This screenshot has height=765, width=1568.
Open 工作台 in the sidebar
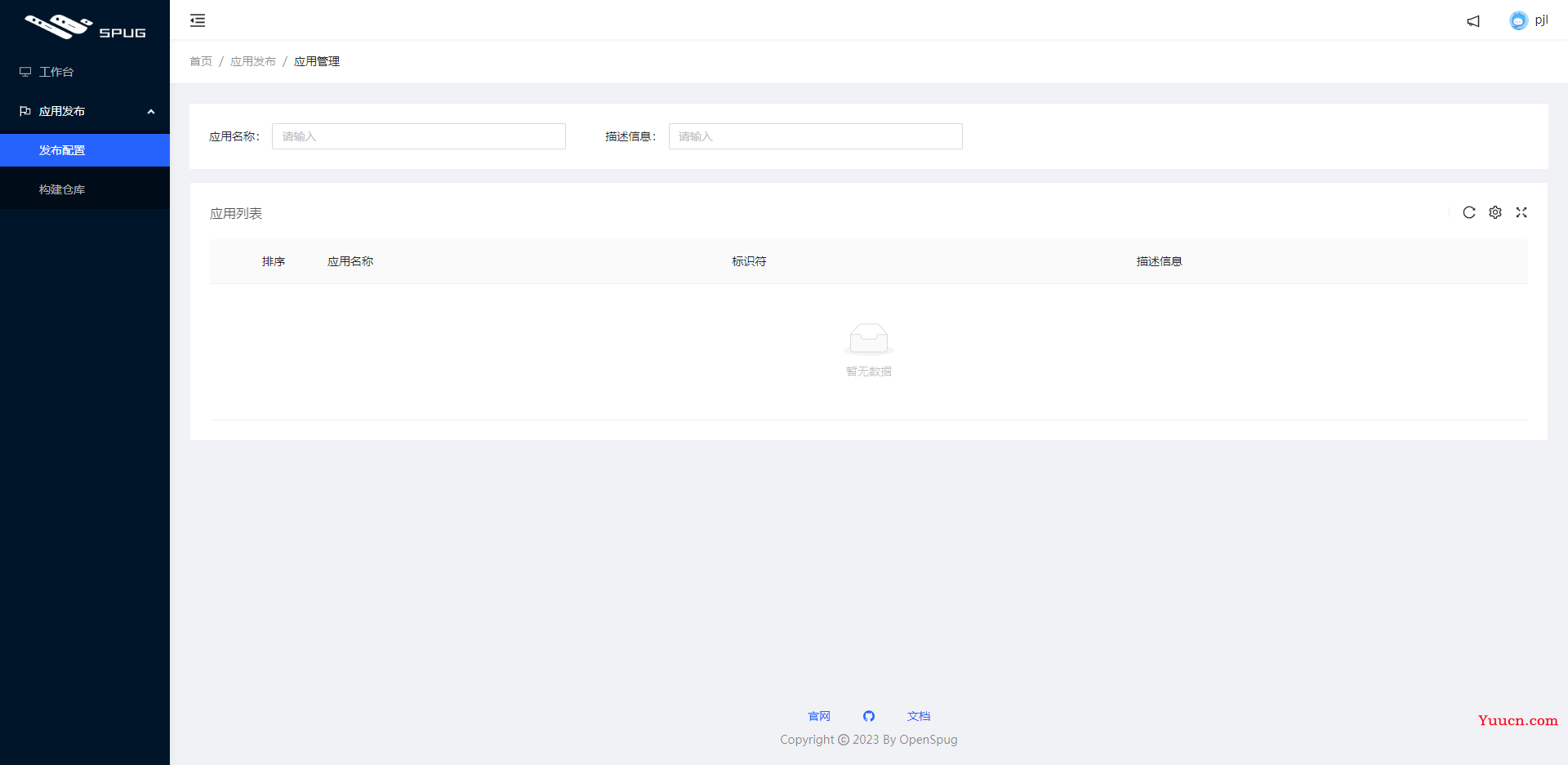coord(85,72)
